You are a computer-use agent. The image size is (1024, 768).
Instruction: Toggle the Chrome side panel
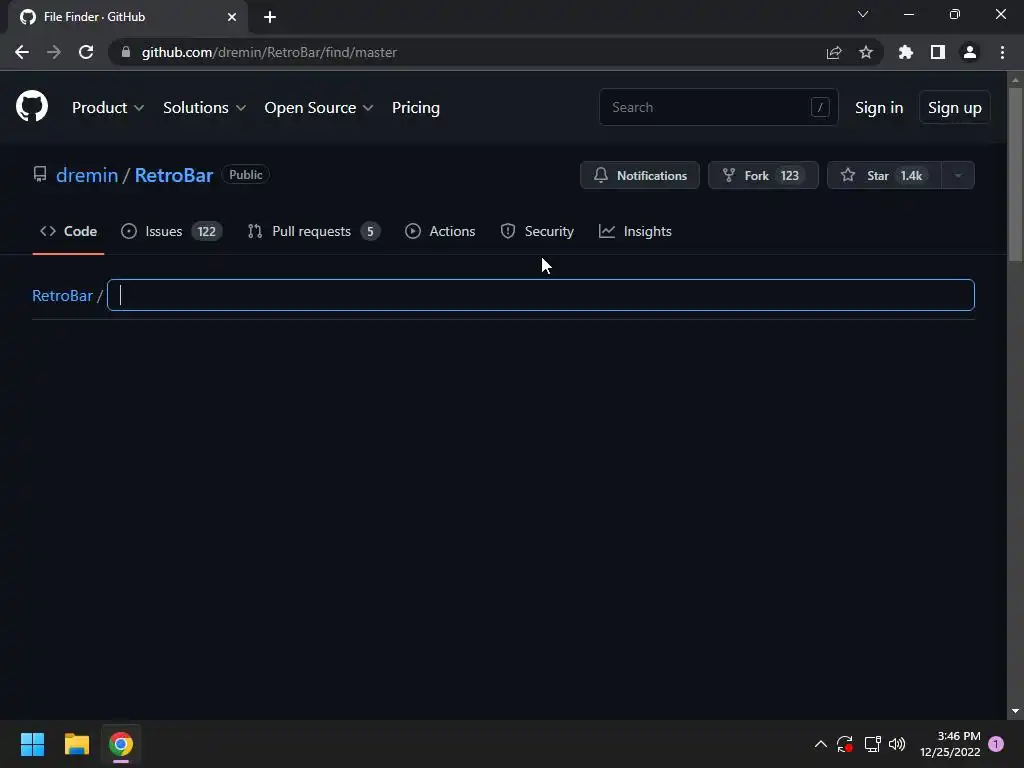pyautogui.click(x=937, y=52)
